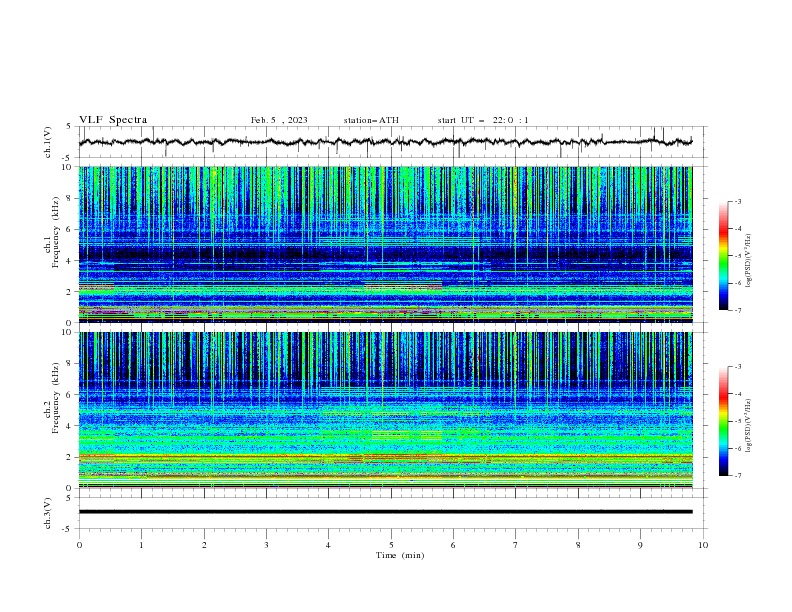
Task: Click the ch.3 black voltage trace
Action: point(385,512)
